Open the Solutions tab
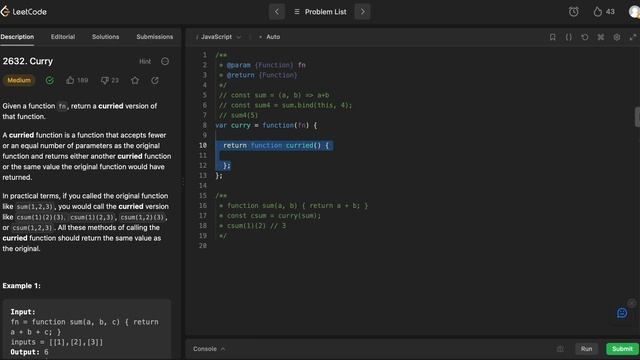Viewport: 640px width, 360px height. pos(105,37)
